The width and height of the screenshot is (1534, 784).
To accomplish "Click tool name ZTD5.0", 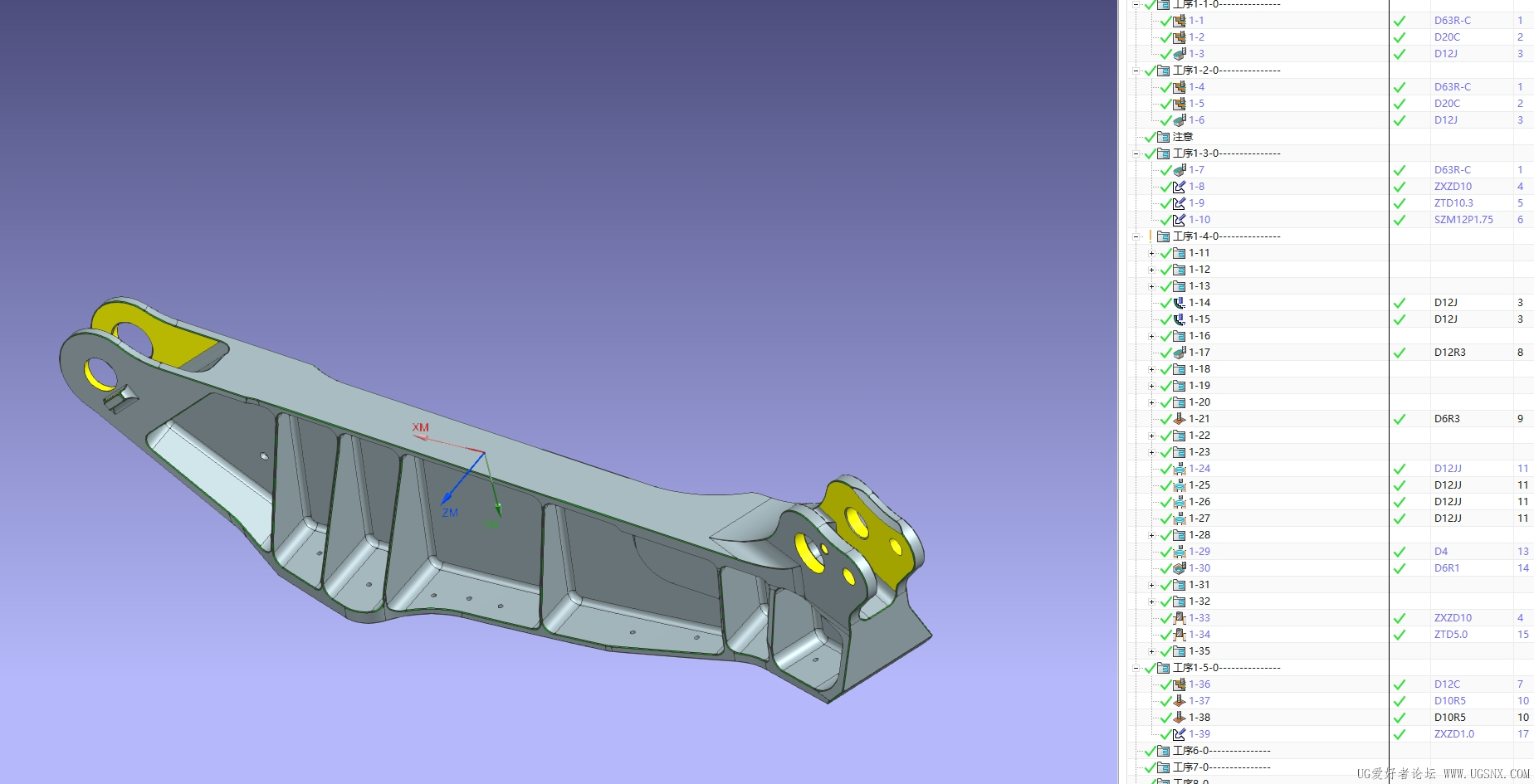I will (1451, 635).
